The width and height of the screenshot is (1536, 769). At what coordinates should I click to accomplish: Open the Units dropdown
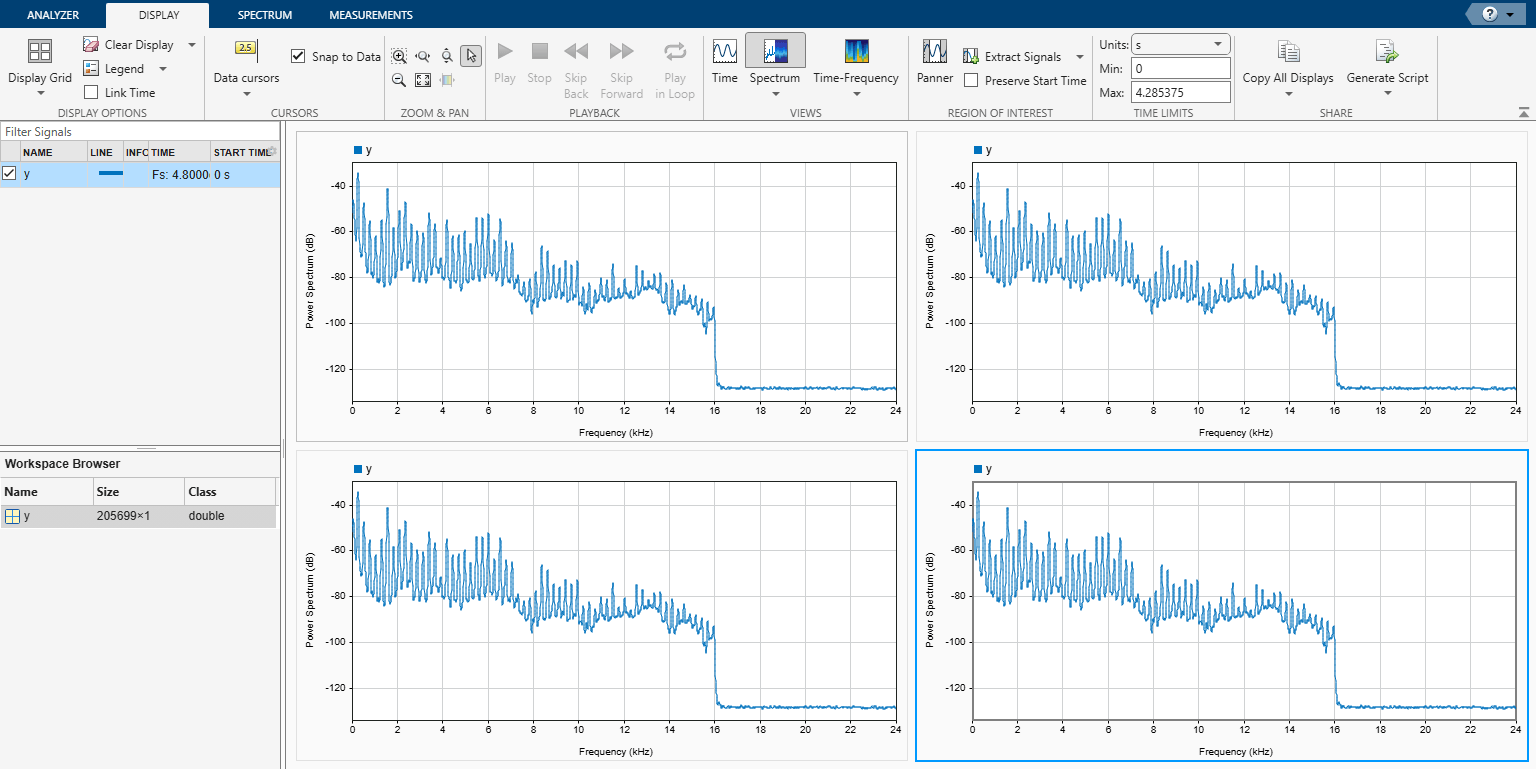pos(1180,44)
